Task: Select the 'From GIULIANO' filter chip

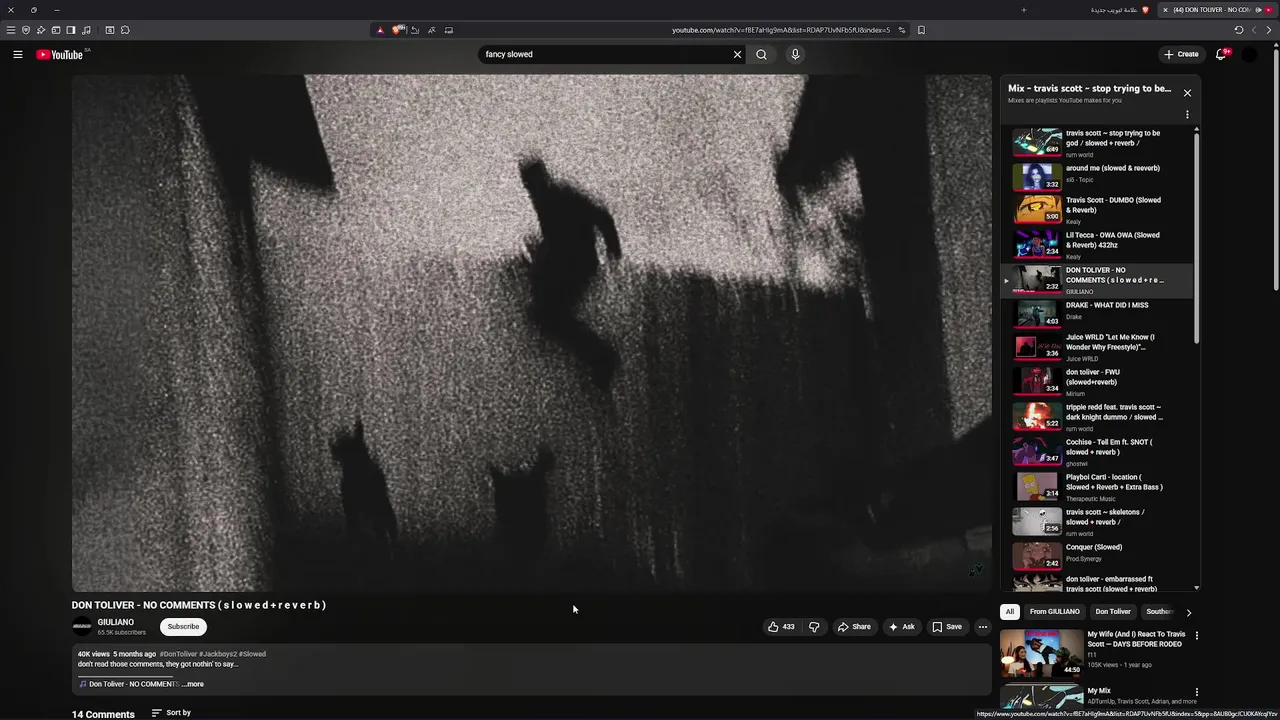Action: tap(1055, 612)
